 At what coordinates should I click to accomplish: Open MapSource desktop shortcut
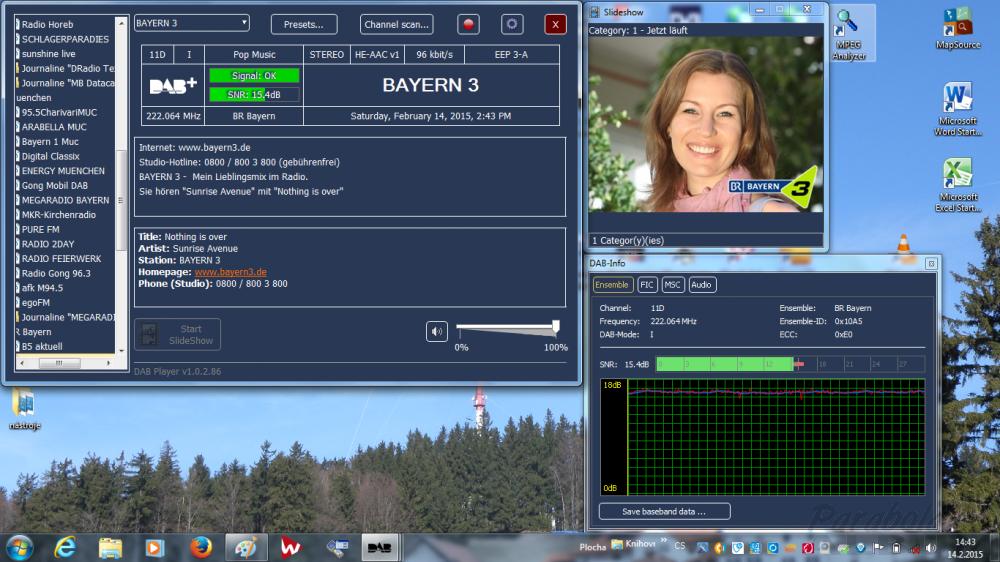coord(958,28)
